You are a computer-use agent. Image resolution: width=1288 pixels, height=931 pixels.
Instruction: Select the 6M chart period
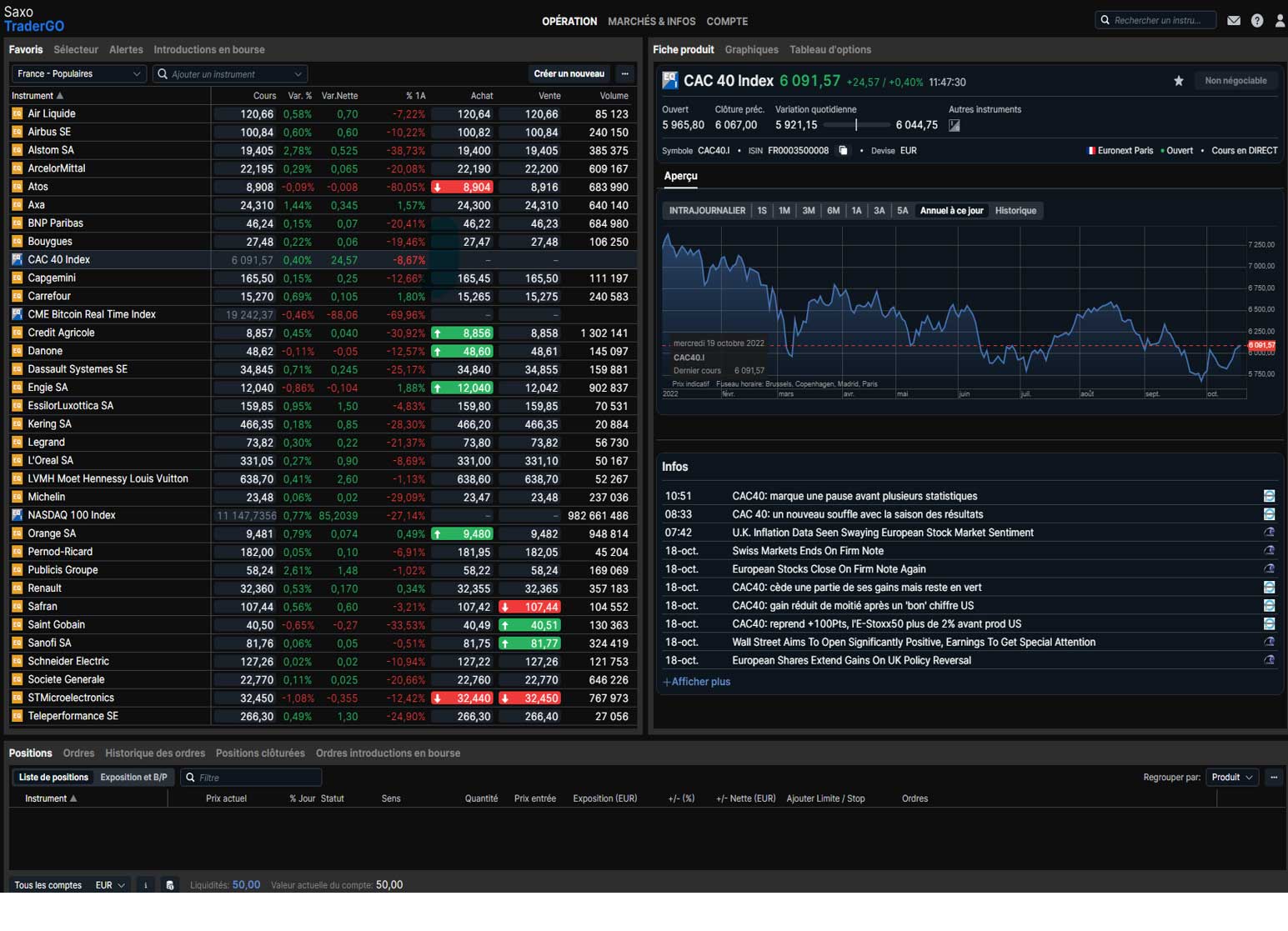833,211
